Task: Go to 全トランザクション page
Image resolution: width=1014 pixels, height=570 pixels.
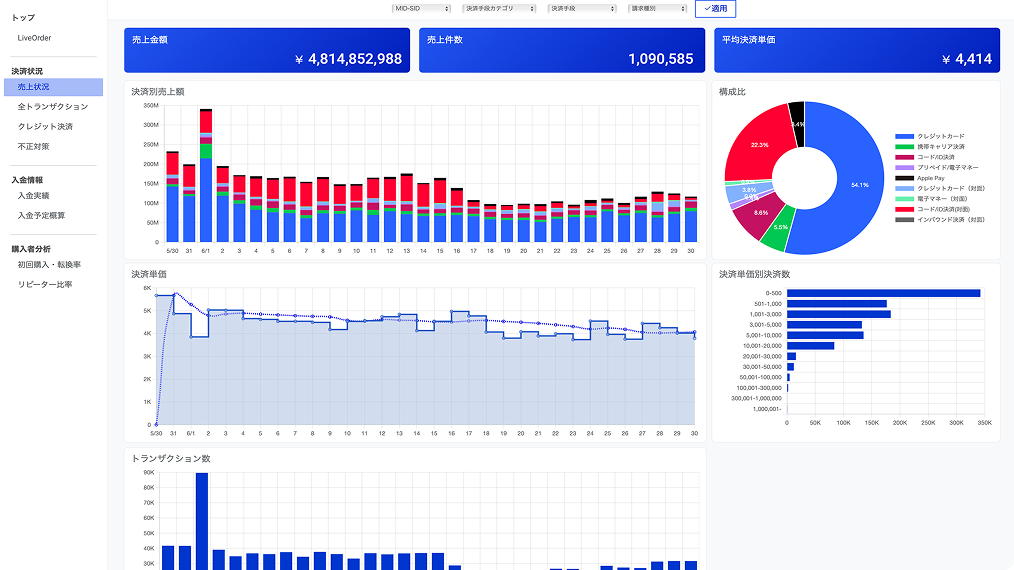Action: 52,107
